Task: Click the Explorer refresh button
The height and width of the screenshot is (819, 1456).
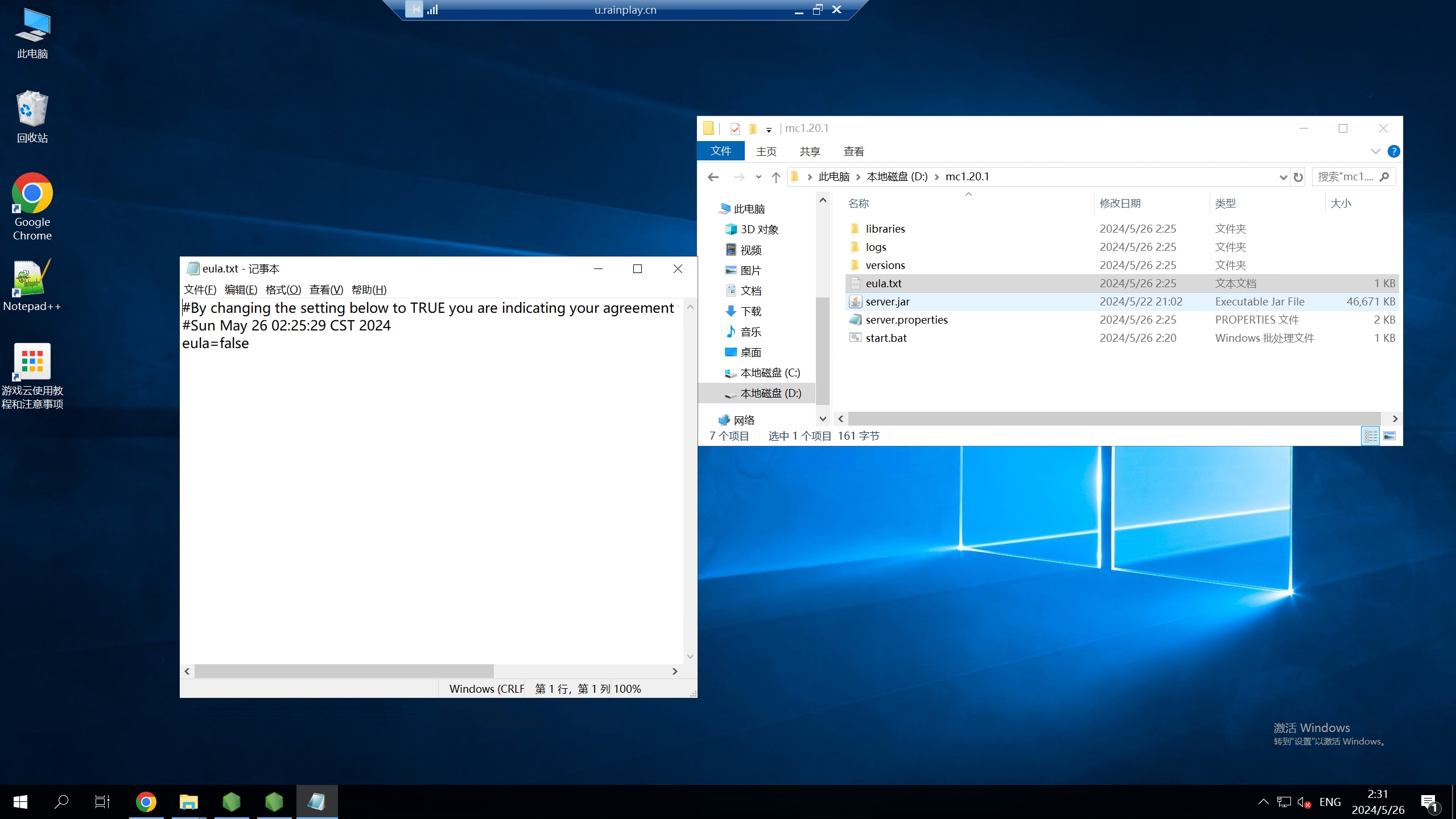Action: [x=1298, y=177]
